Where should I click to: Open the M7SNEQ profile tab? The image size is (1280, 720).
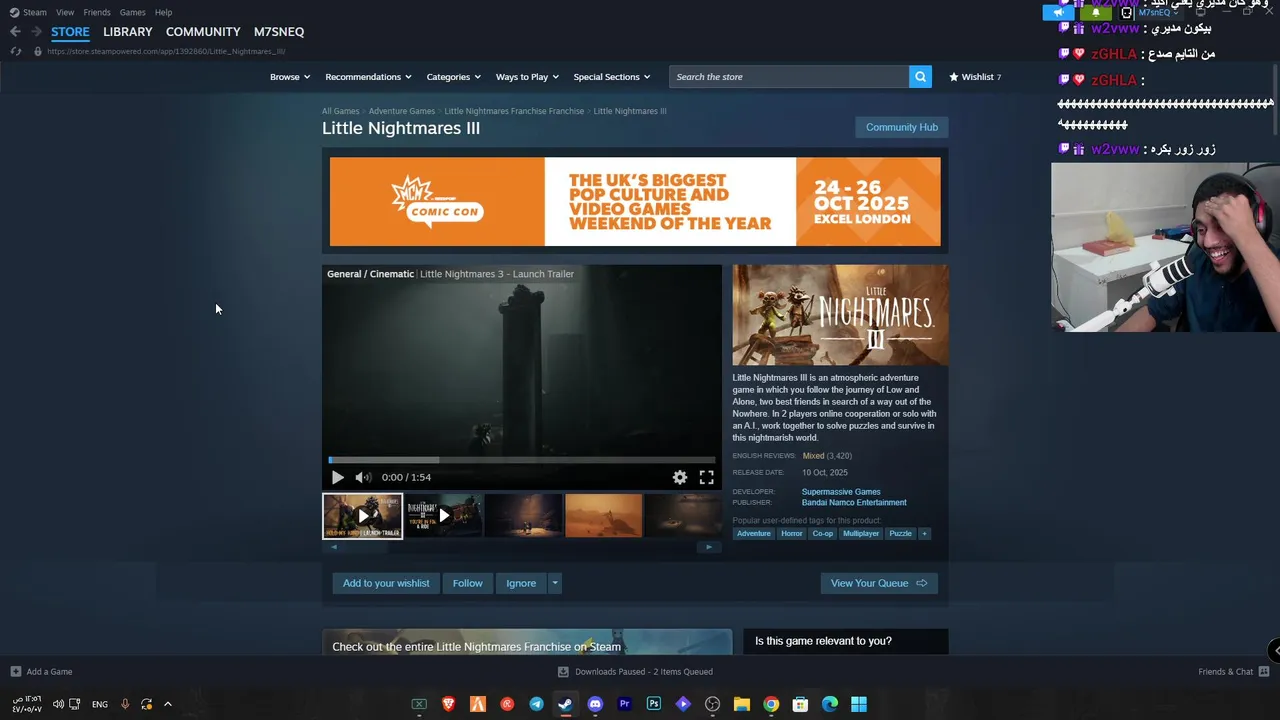(x=279, y=32)
